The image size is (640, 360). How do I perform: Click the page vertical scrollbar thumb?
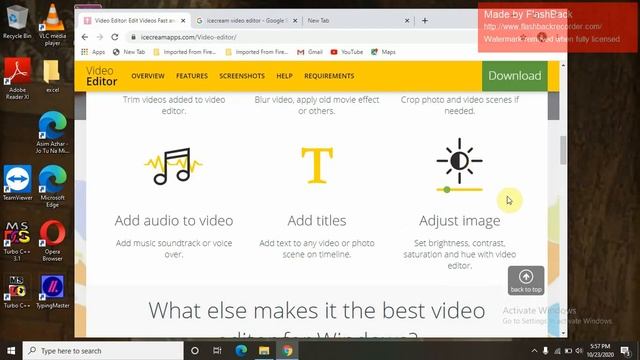point(564,150)
